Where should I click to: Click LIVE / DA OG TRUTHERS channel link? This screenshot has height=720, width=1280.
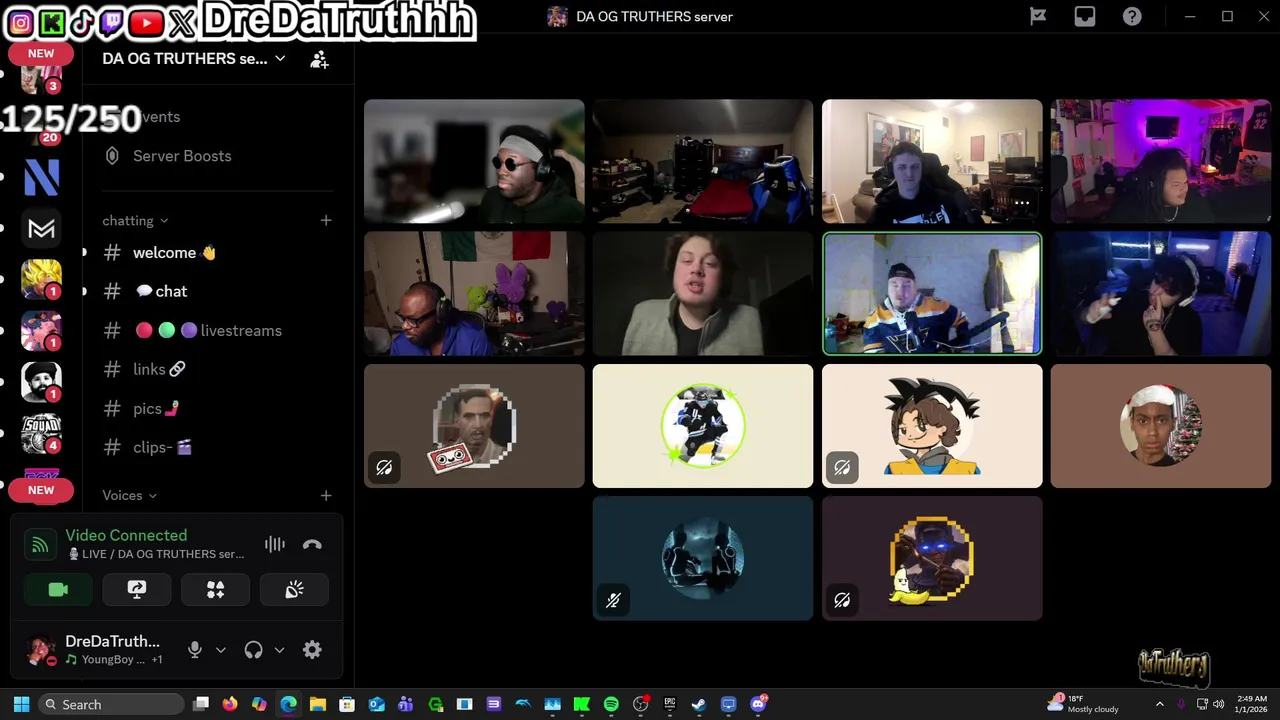pyautogui.click(x=155, y=554)
